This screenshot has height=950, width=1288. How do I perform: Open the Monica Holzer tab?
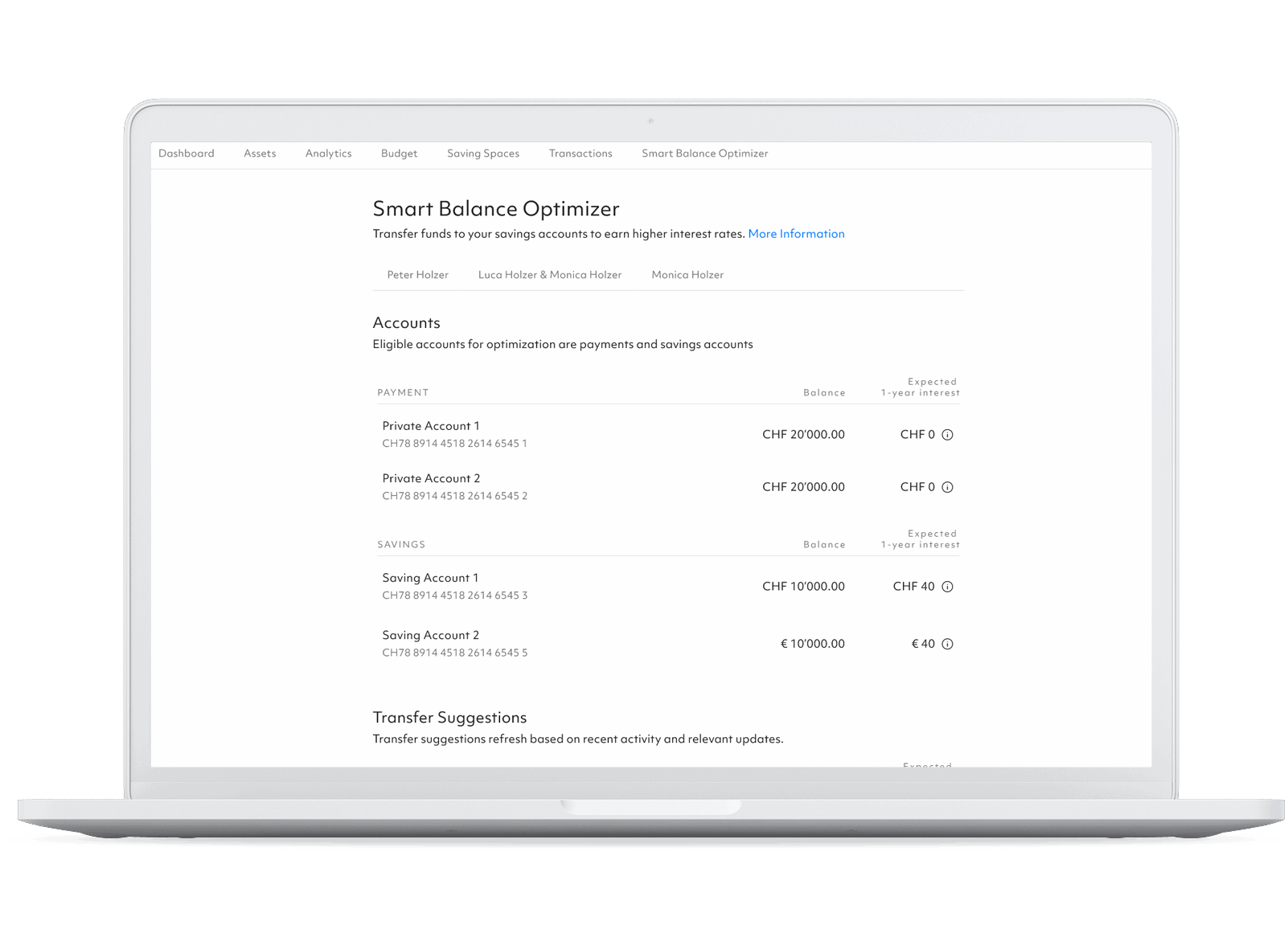click(687, 275)
